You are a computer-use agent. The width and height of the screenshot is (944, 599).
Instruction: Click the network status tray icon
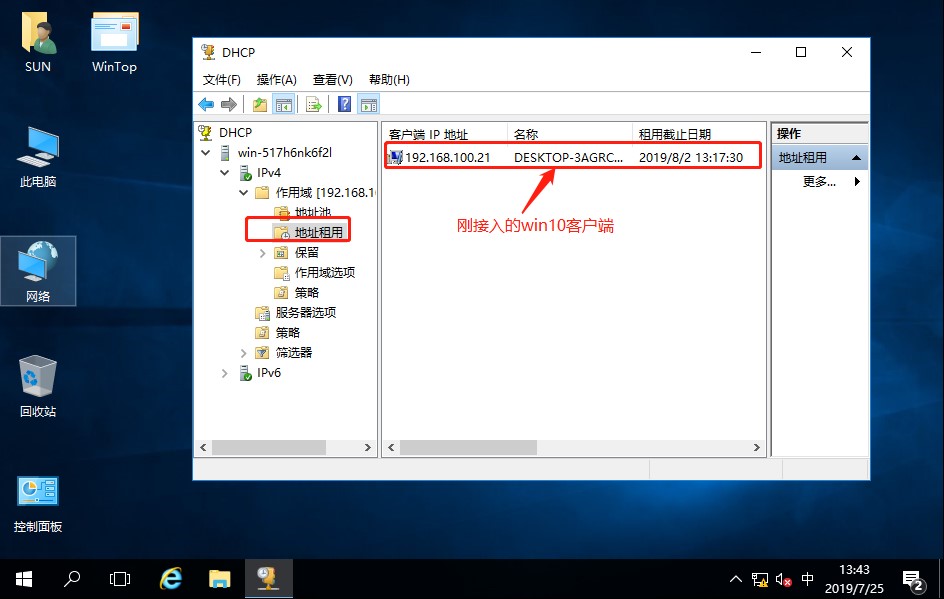tap(760, 579)
